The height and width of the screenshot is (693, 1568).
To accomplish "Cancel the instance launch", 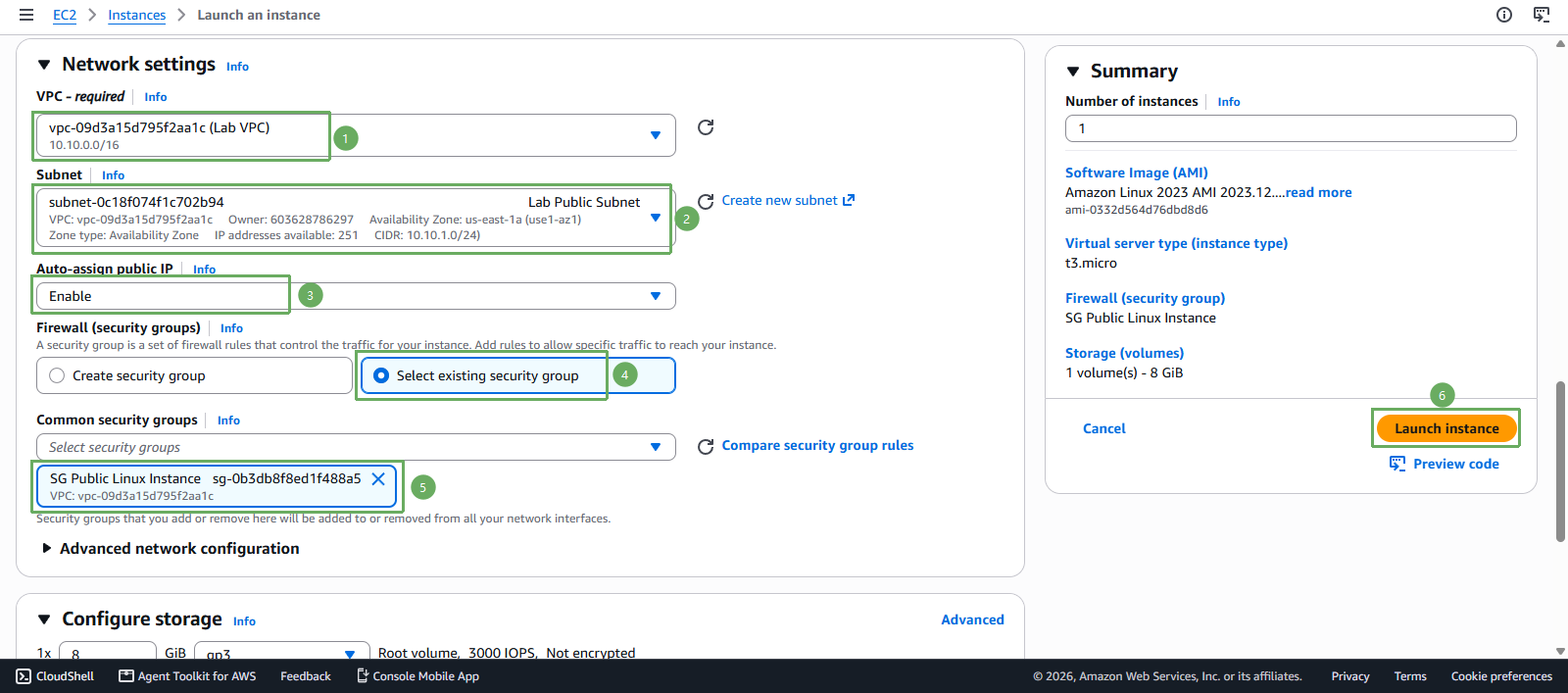I will (x=1104, y=428).
